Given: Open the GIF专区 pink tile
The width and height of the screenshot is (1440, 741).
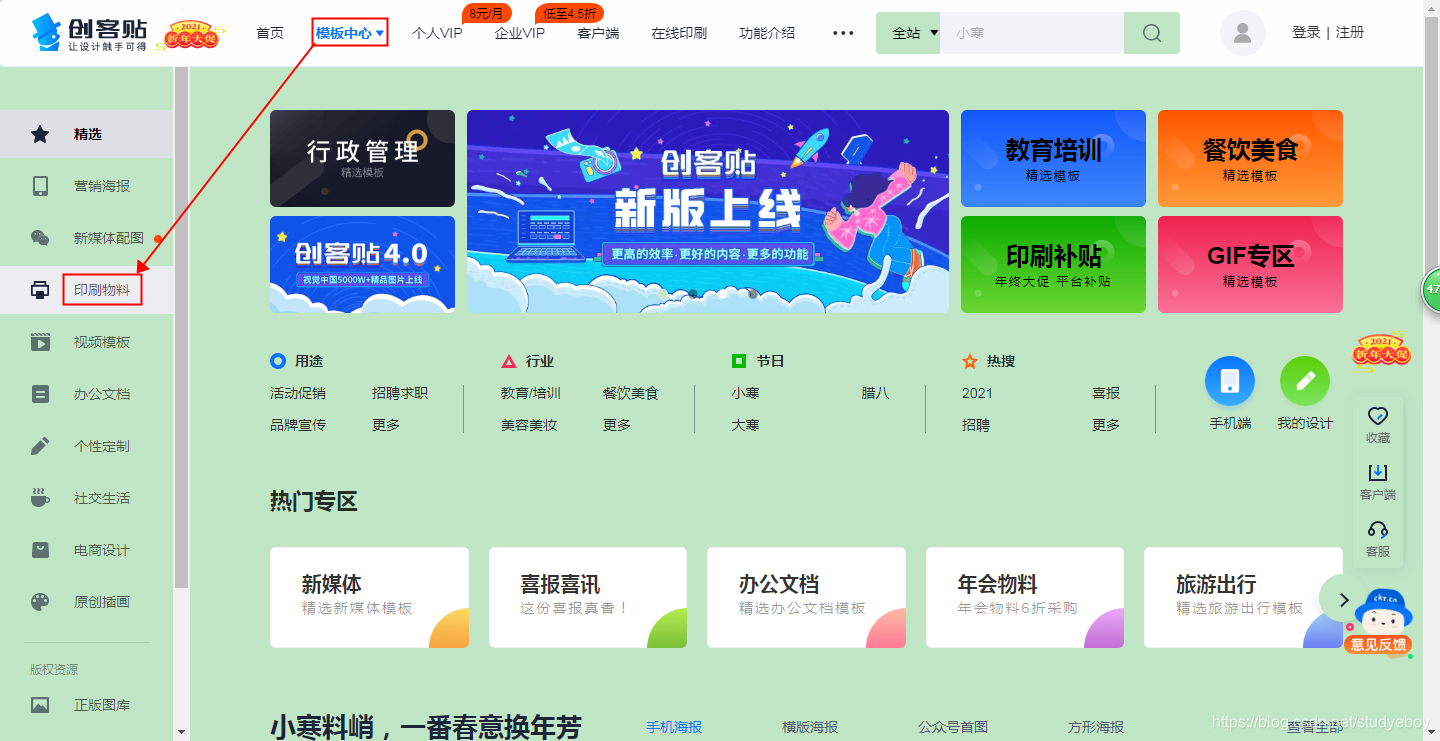Looking at the screenshot, I should (x=1250, y=264).
